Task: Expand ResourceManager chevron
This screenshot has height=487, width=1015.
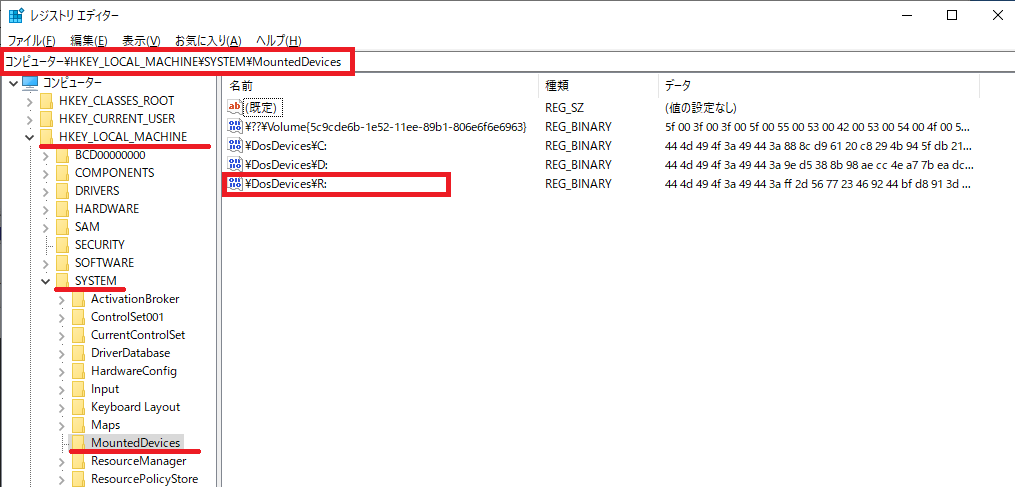Action: pos(61,461)
